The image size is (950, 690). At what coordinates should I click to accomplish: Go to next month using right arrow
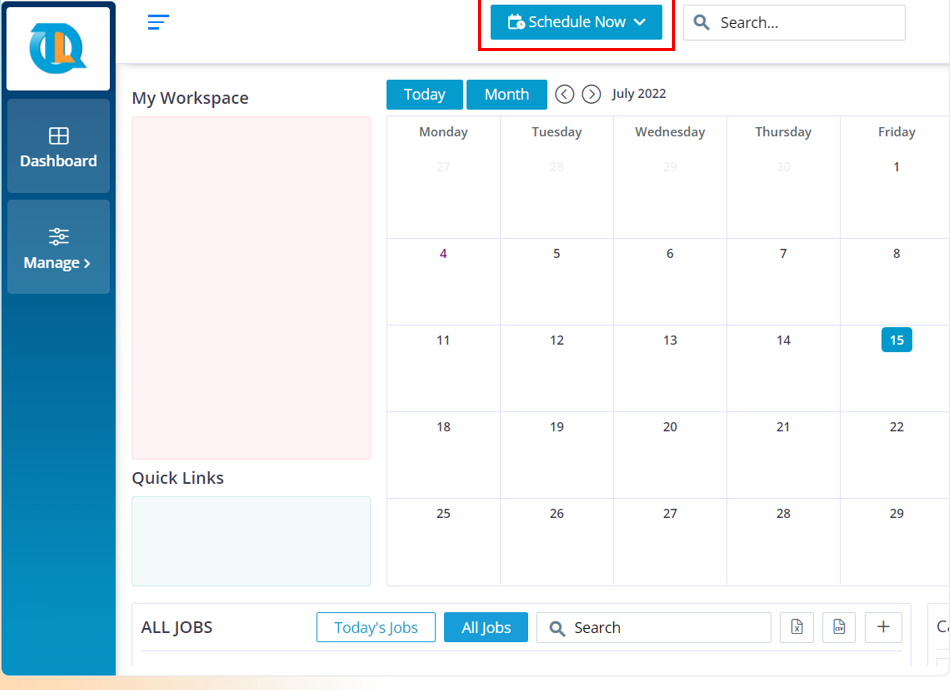click(591, 94)
